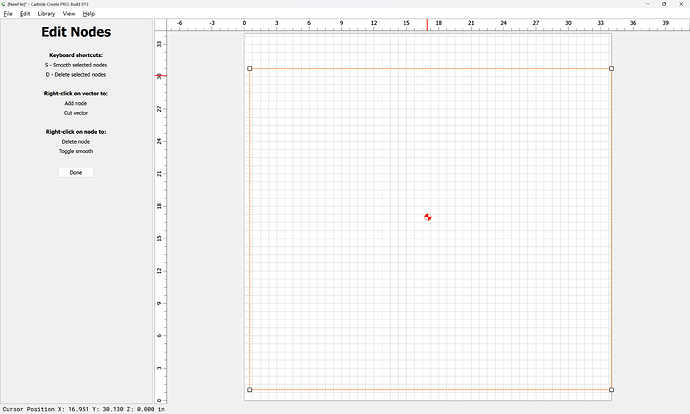690x414 pixels.
Task: Open the File menu
Action: tap(8, 14)
